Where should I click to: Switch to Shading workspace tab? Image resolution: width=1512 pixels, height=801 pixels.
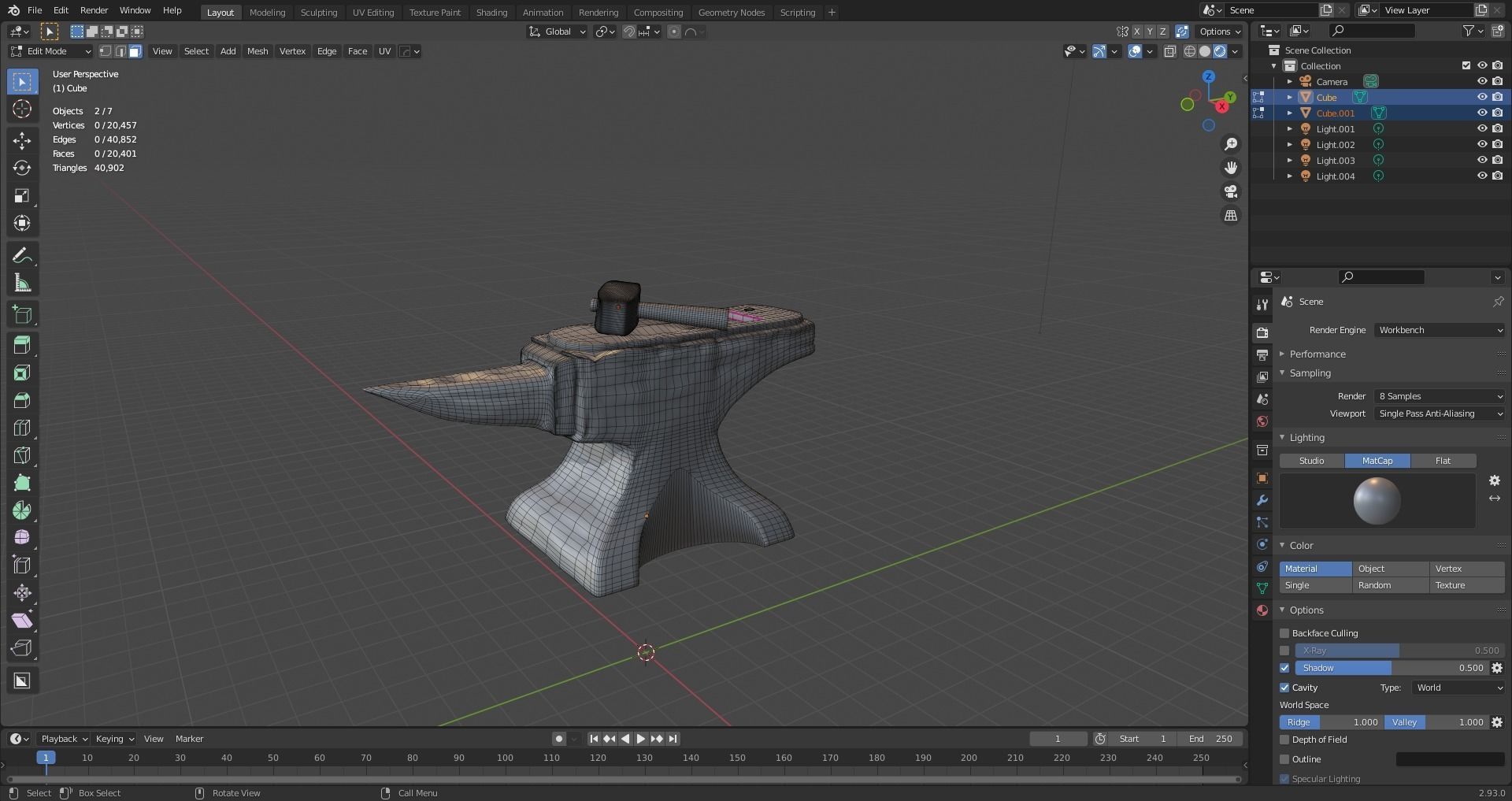[x=491, y=12]
